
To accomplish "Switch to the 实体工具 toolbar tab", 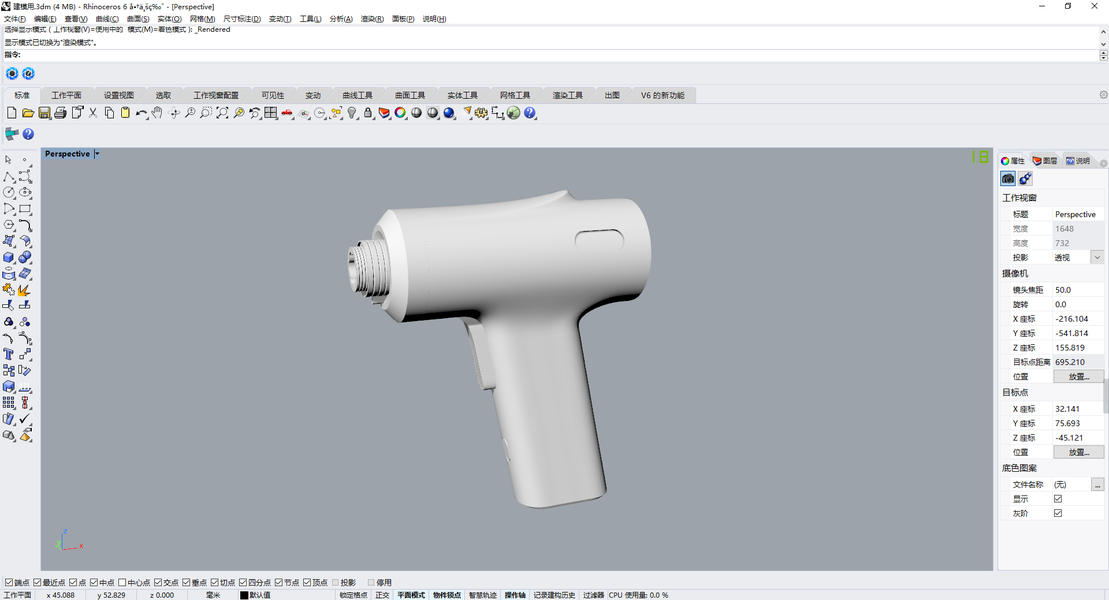I will 463,95.
